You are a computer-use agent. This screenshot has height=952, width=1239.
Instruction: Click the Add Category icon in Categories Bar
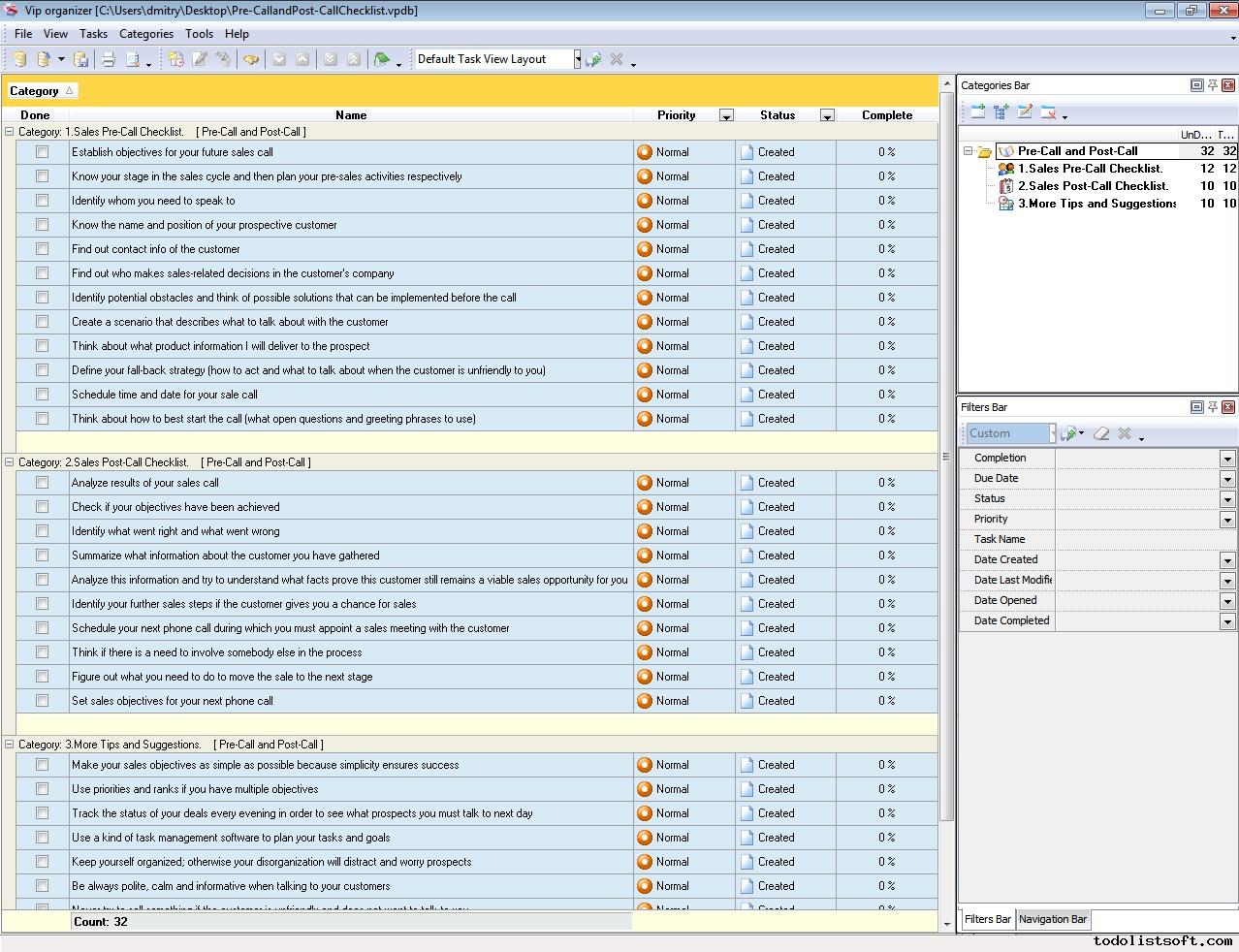pyautogui.click(x=977, y=112)
